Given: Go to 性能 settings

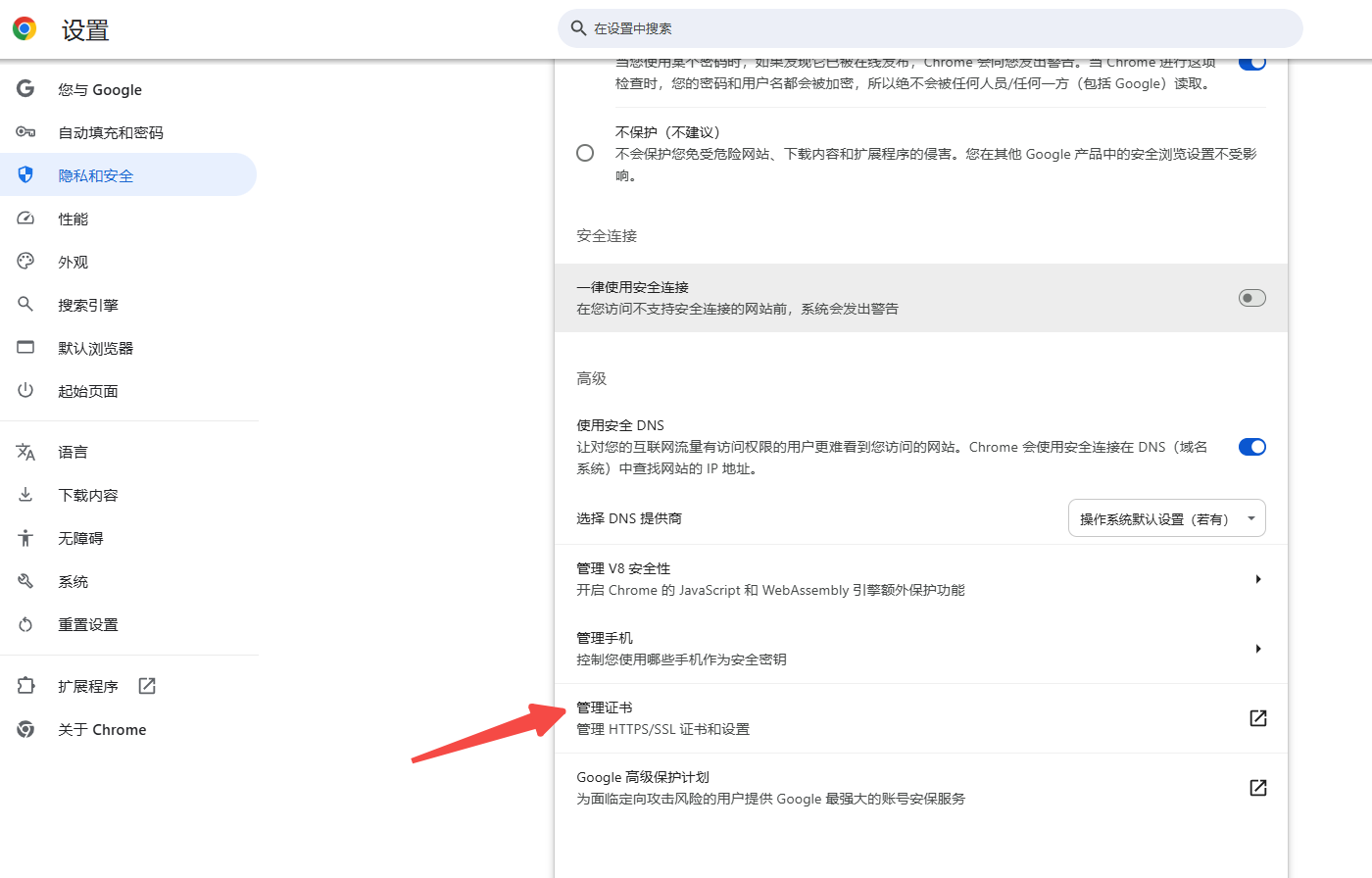Looking at the screenshot, I should [x=128, y=219].
